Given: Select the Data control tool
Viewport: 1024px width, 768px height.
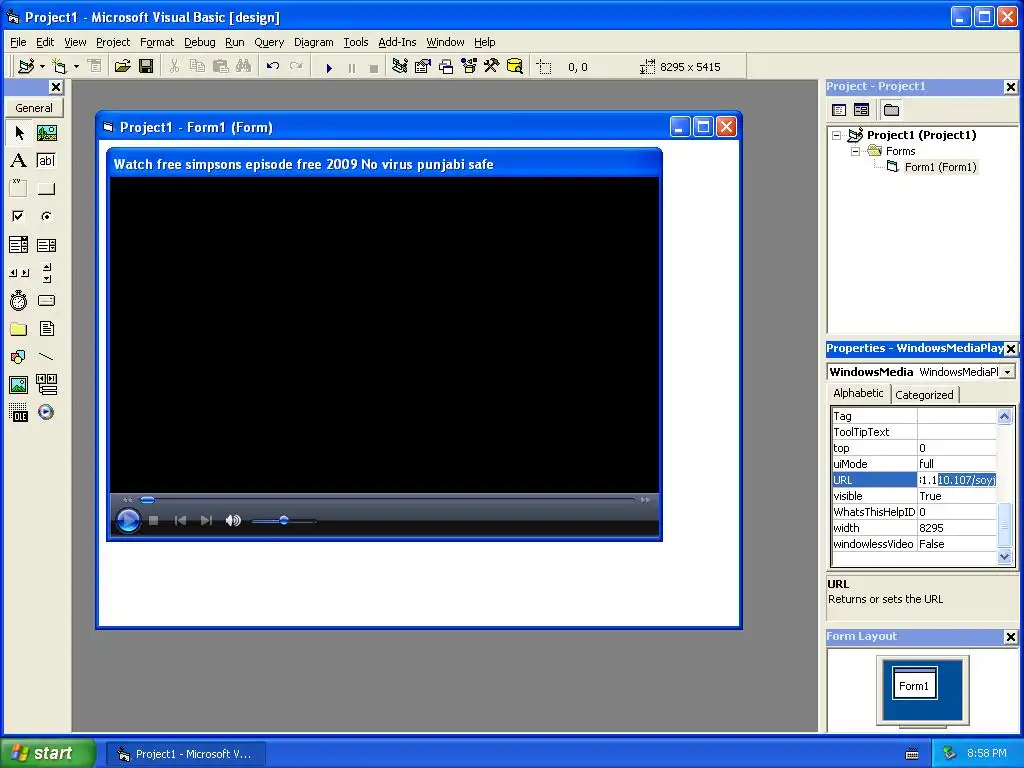Looking at the screenshot, I should pyautogui.click(x=46, y=385).
